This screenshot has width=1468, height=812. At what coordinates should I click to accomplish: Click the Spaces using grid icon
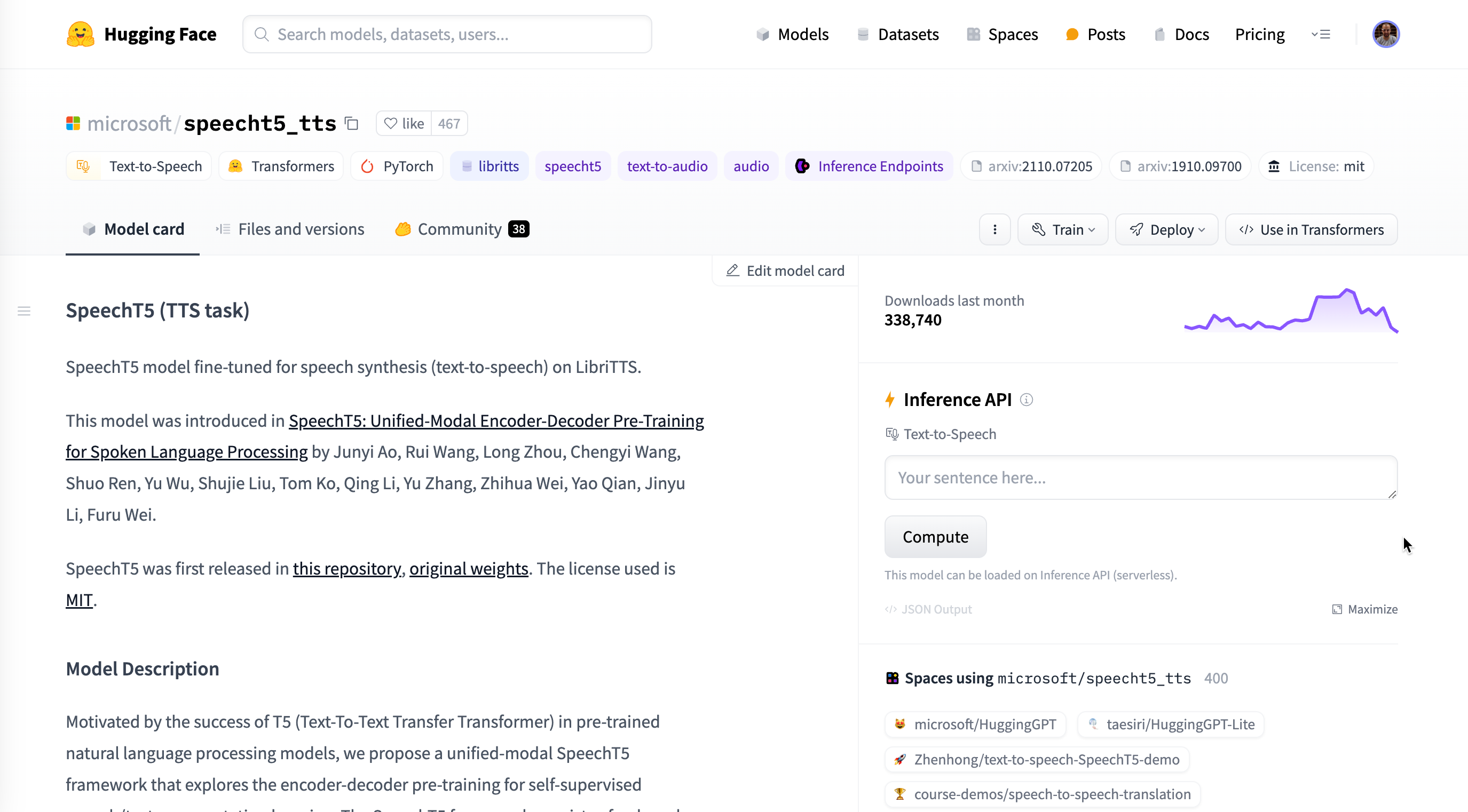[892, 678]
